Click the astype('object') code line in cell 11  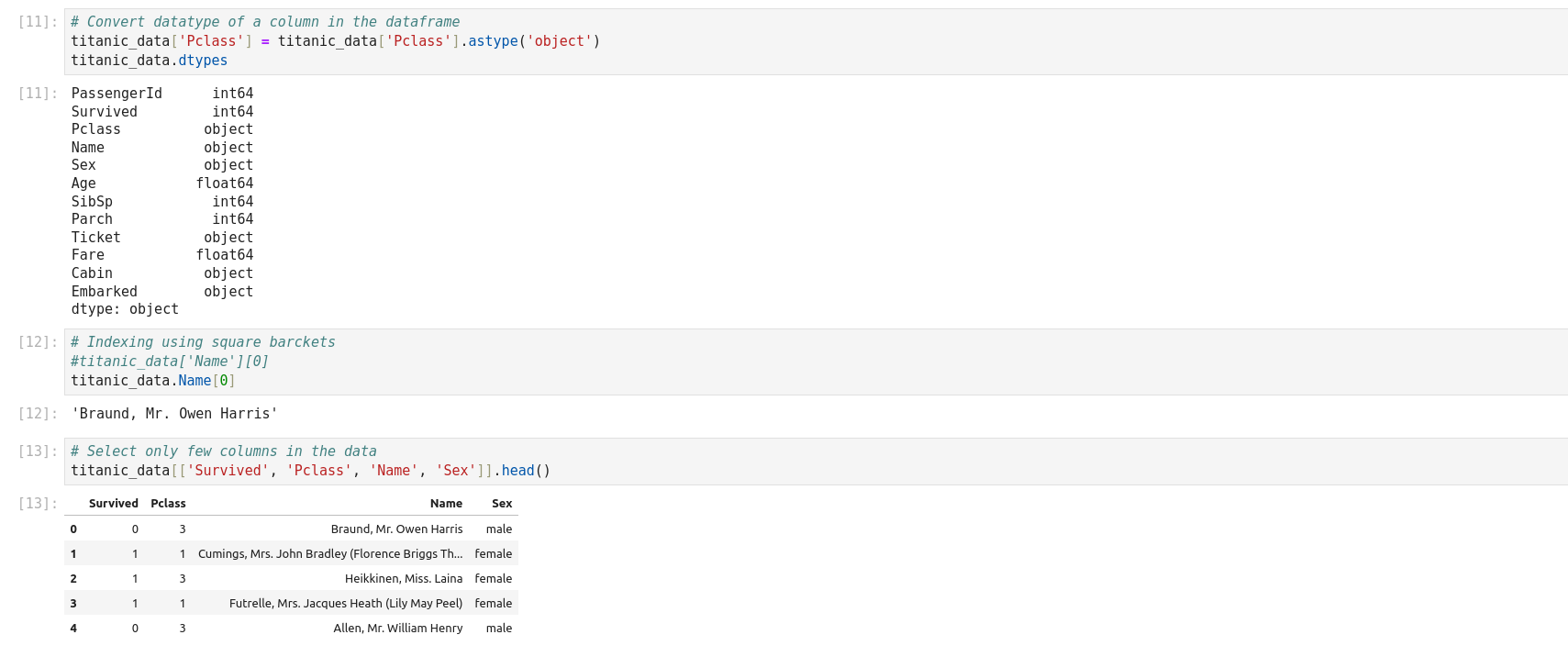(335, 41)
